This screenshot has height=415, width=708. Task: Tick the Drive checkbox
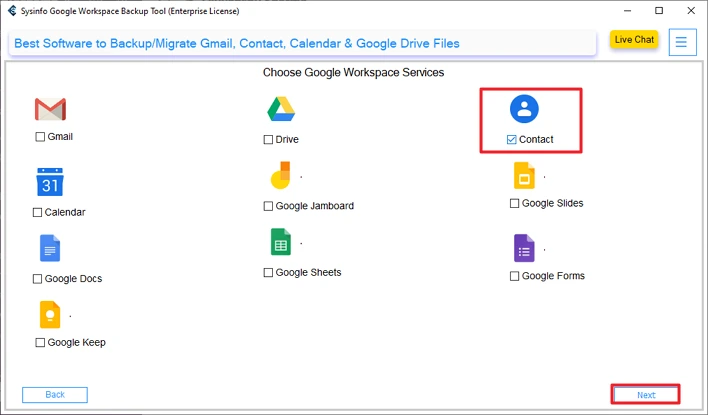tap(268, 140)
